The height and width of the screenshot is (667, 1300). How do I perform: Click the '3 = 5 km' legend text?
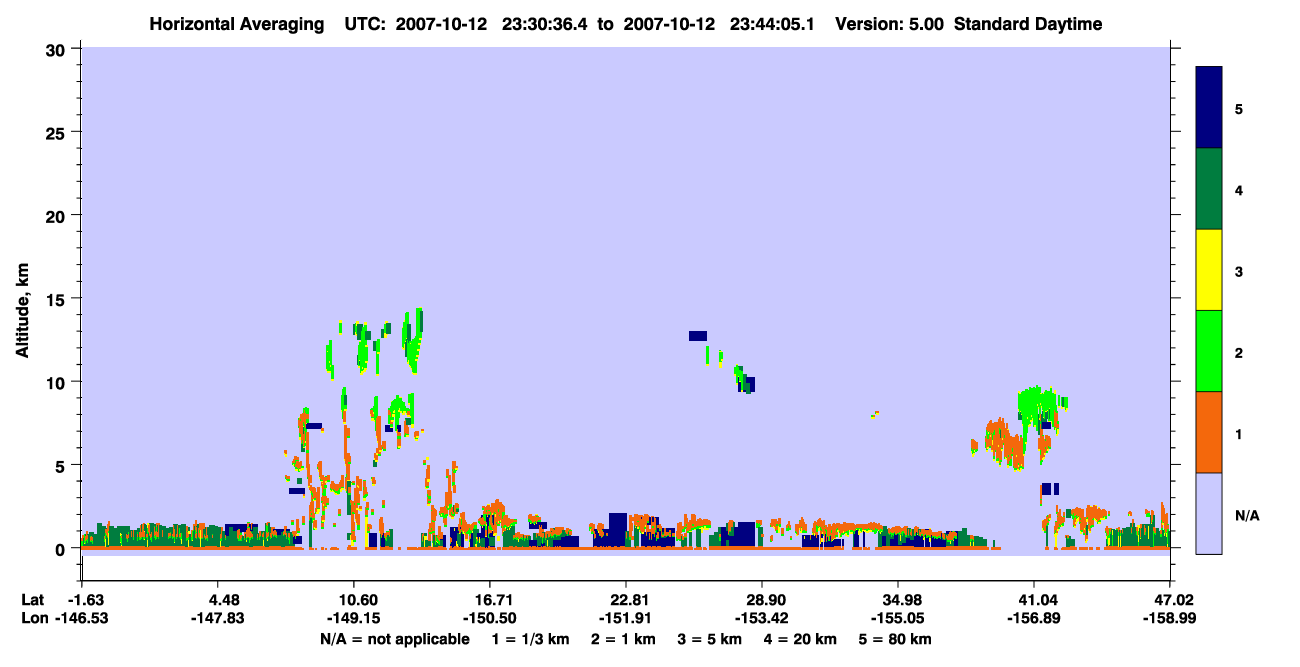point(710,639)
